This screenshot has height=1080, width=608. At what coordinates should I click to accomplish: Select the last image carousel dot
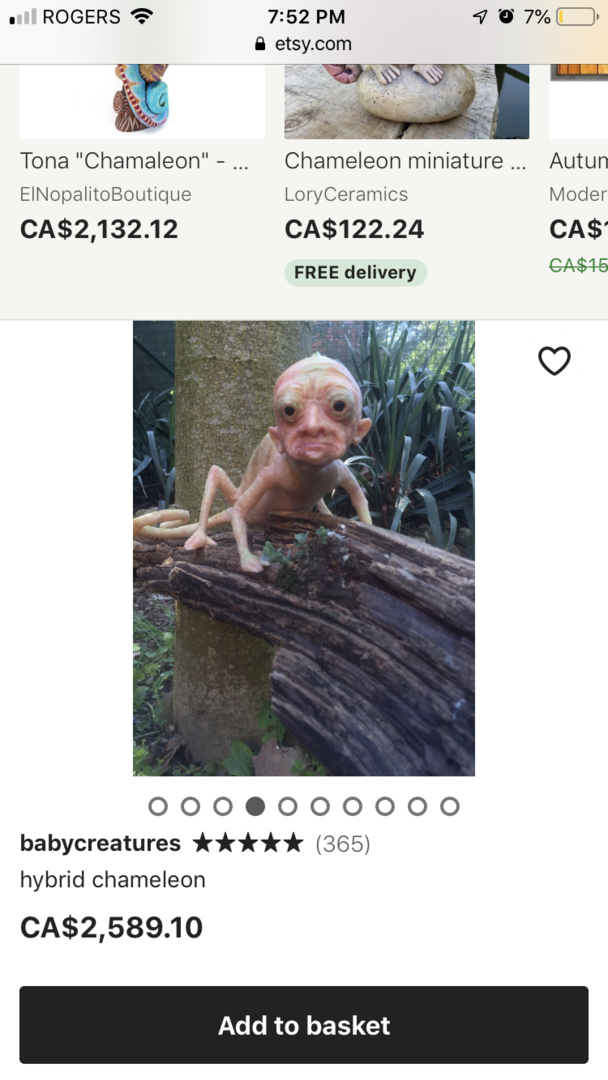point(450,806)
